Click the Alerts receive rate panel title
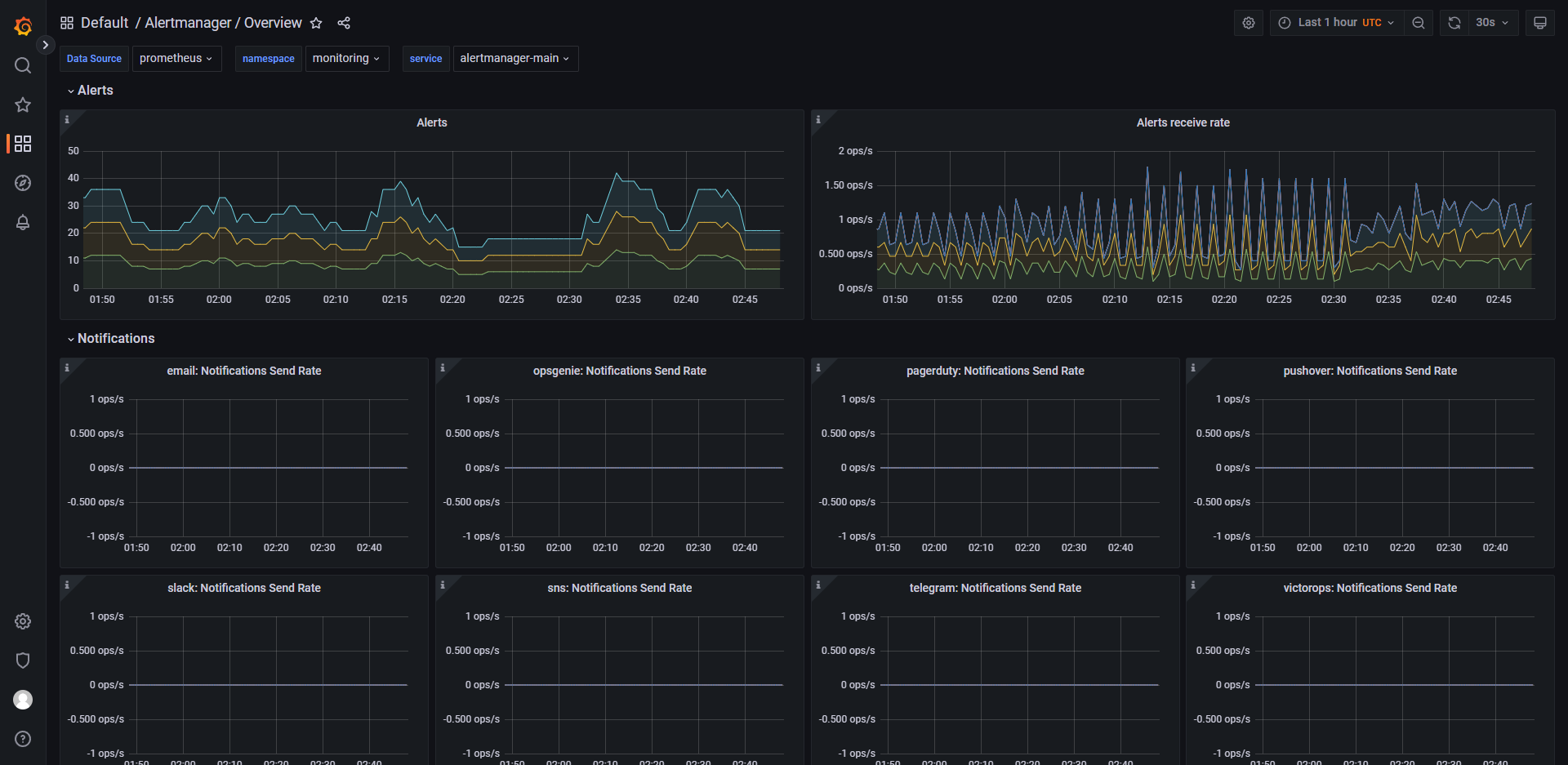Viewport: 1568px width, 765px height. 1183,122
